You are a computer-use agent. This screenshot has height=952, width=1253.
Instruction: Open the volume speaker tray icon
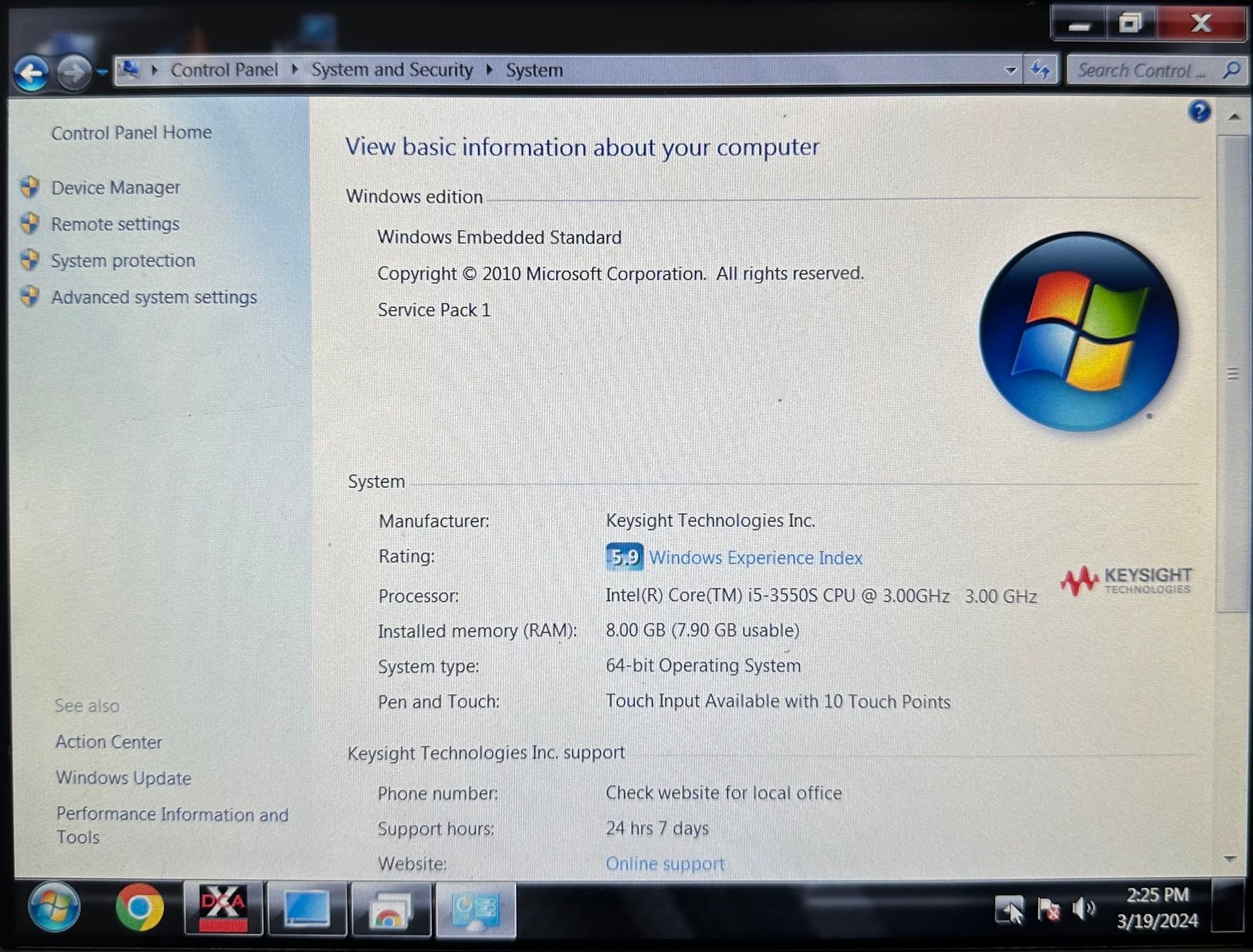pos(1084,909)
